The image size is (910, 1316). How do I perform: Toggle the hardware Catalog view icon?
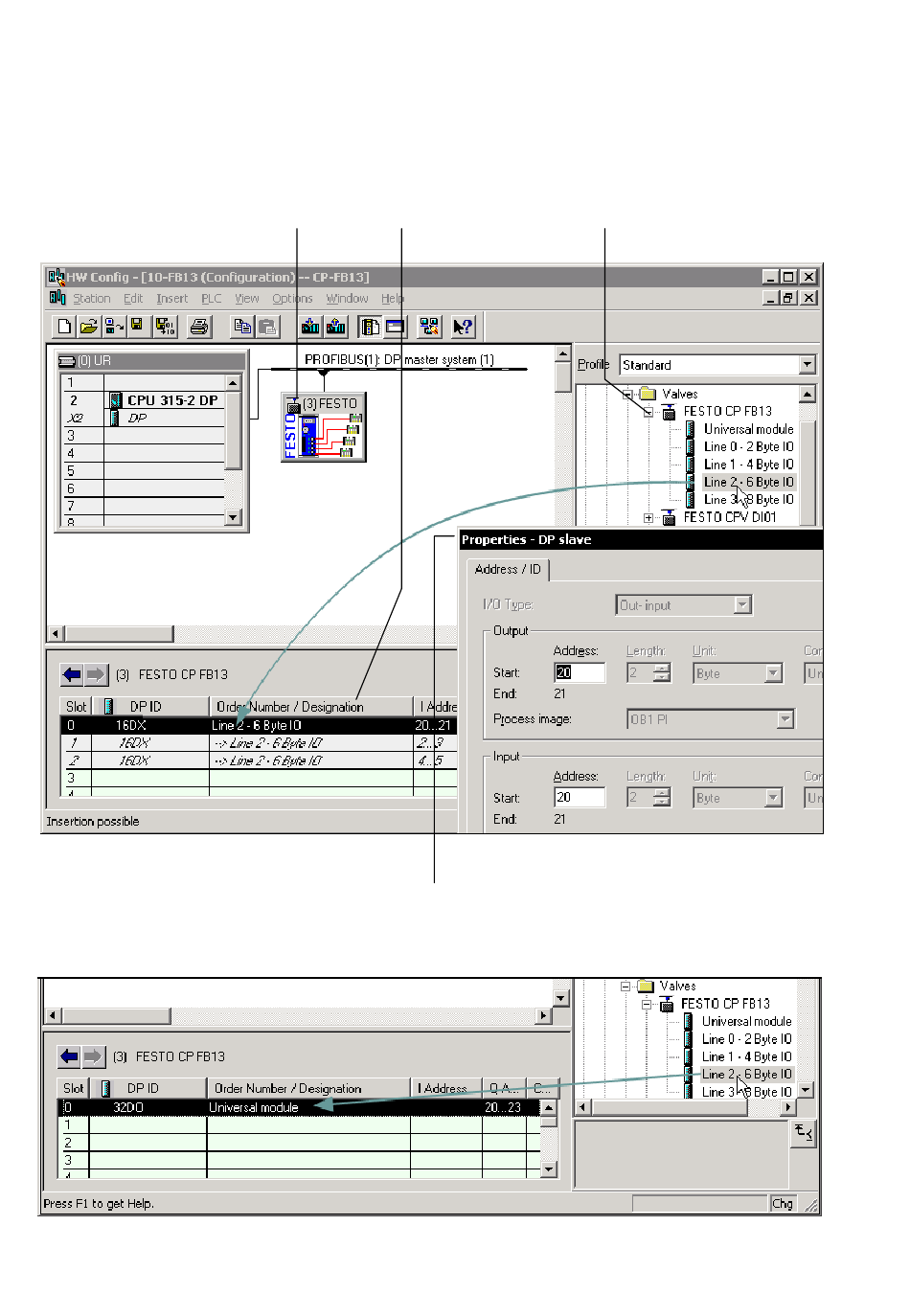pyautogui.click(x=370, y=327)
